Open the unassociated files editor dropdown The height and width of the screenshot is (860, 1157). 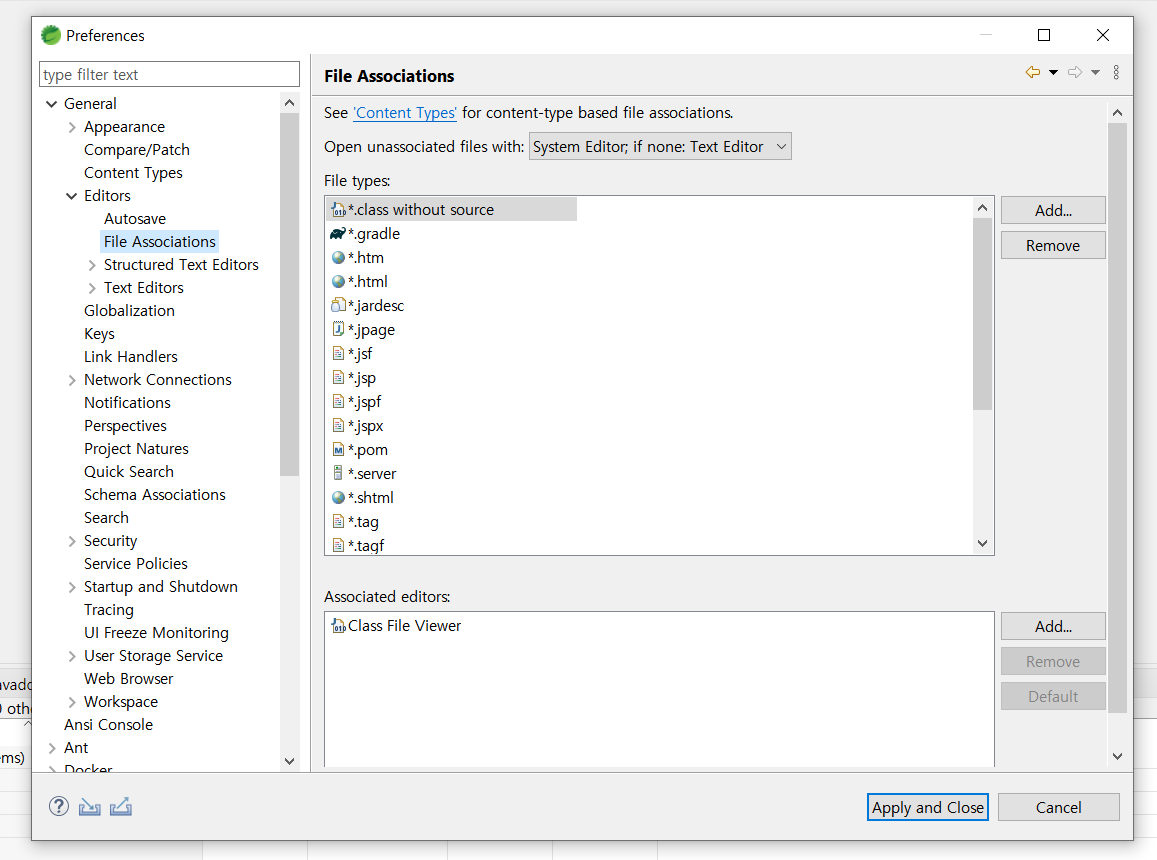[660, 146]
